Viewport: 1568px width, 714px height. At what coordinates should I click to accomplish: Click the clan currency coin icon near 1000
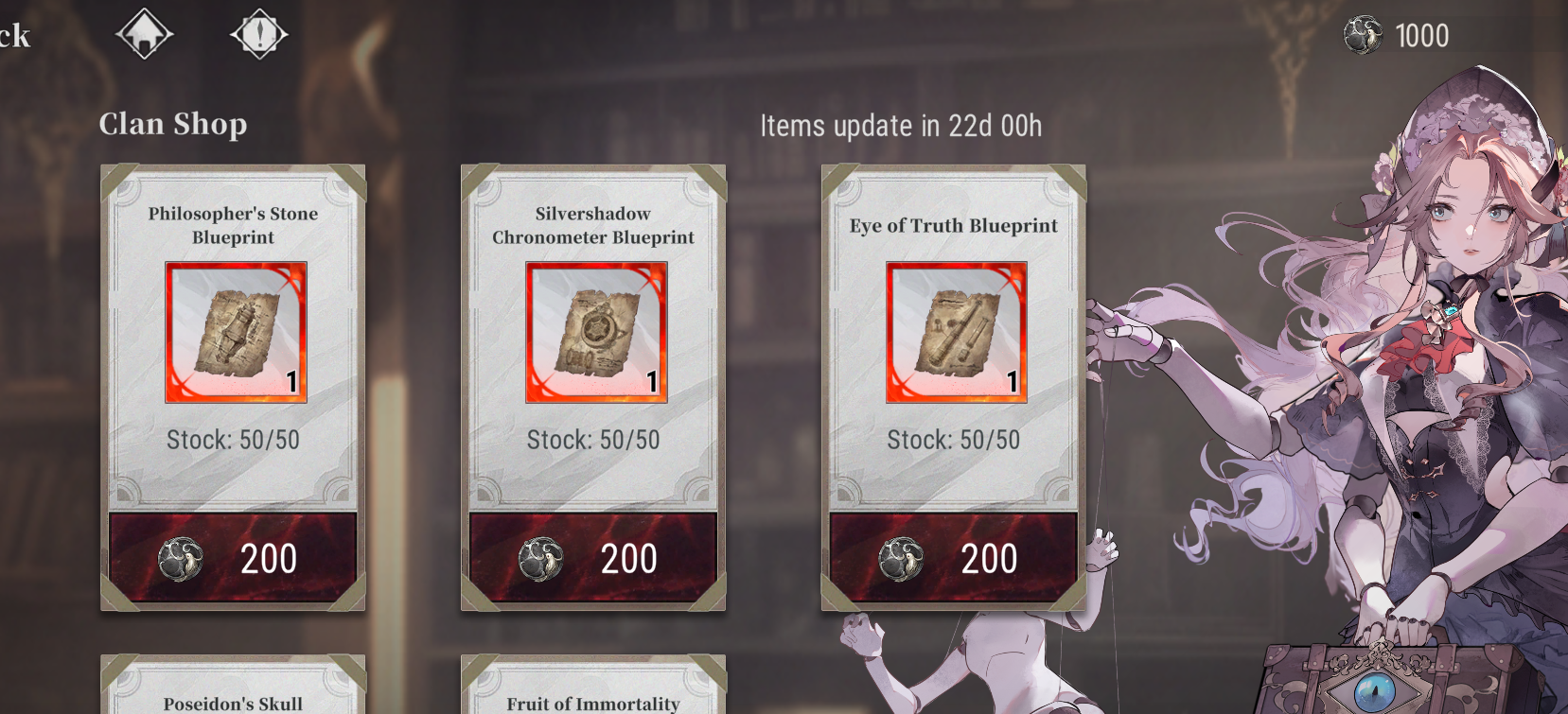[1364, 35]
